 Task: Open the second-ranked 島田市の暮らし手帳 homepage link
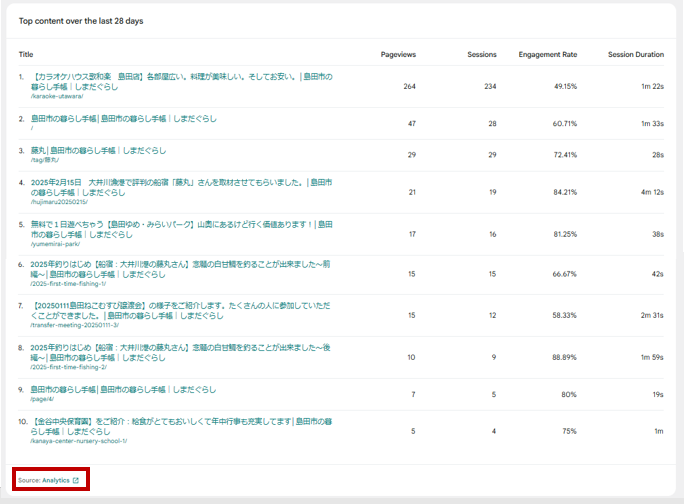(x=122, y=118)
